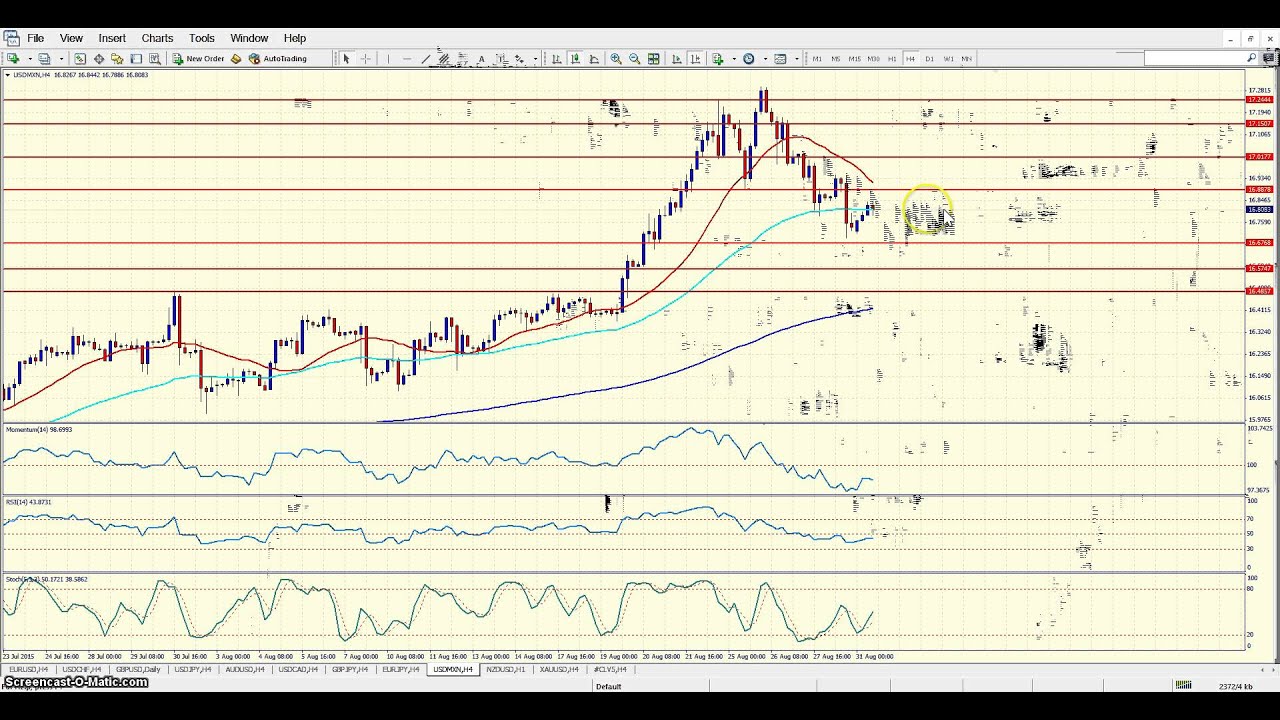The image size is (1280, 720).
Task: Switch chart to line chart mode
Action: [x=594, y=59]
